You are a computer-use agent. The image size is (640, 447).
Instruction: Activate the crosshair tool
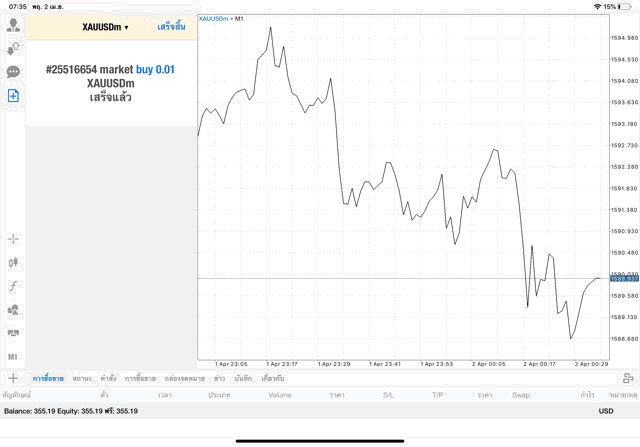[13, 239]
